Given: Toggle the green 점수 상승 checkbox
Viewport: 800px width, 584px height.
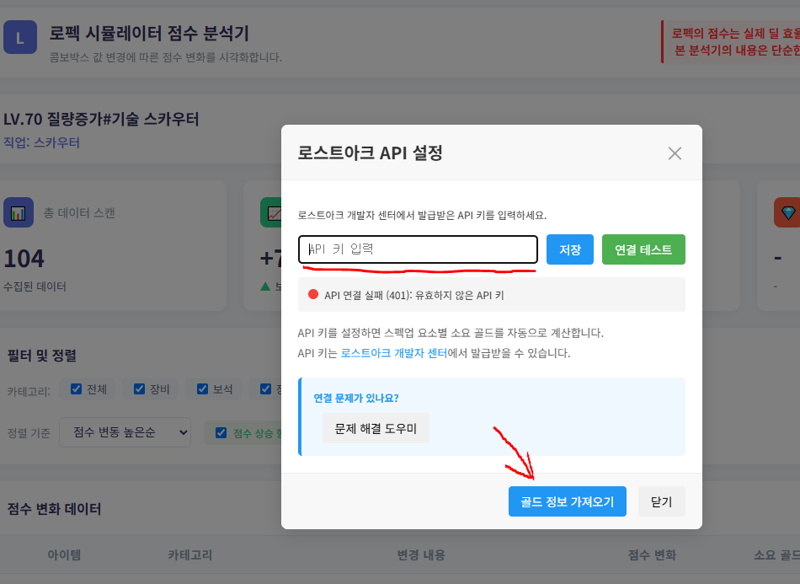Looking at the screenshot, I should (x=221, y=433).
